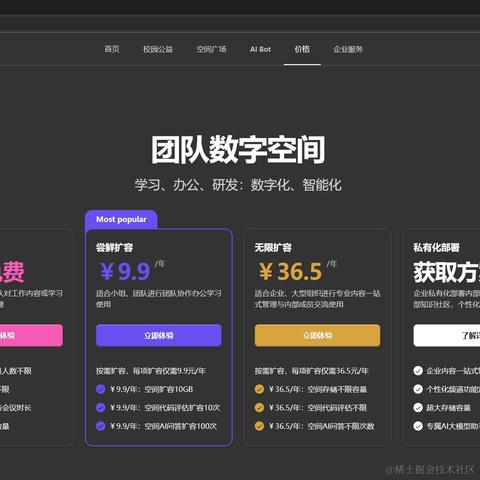Click the Most popular badge
This screenshot has width=480, height=480.
[x=121, y=219]
